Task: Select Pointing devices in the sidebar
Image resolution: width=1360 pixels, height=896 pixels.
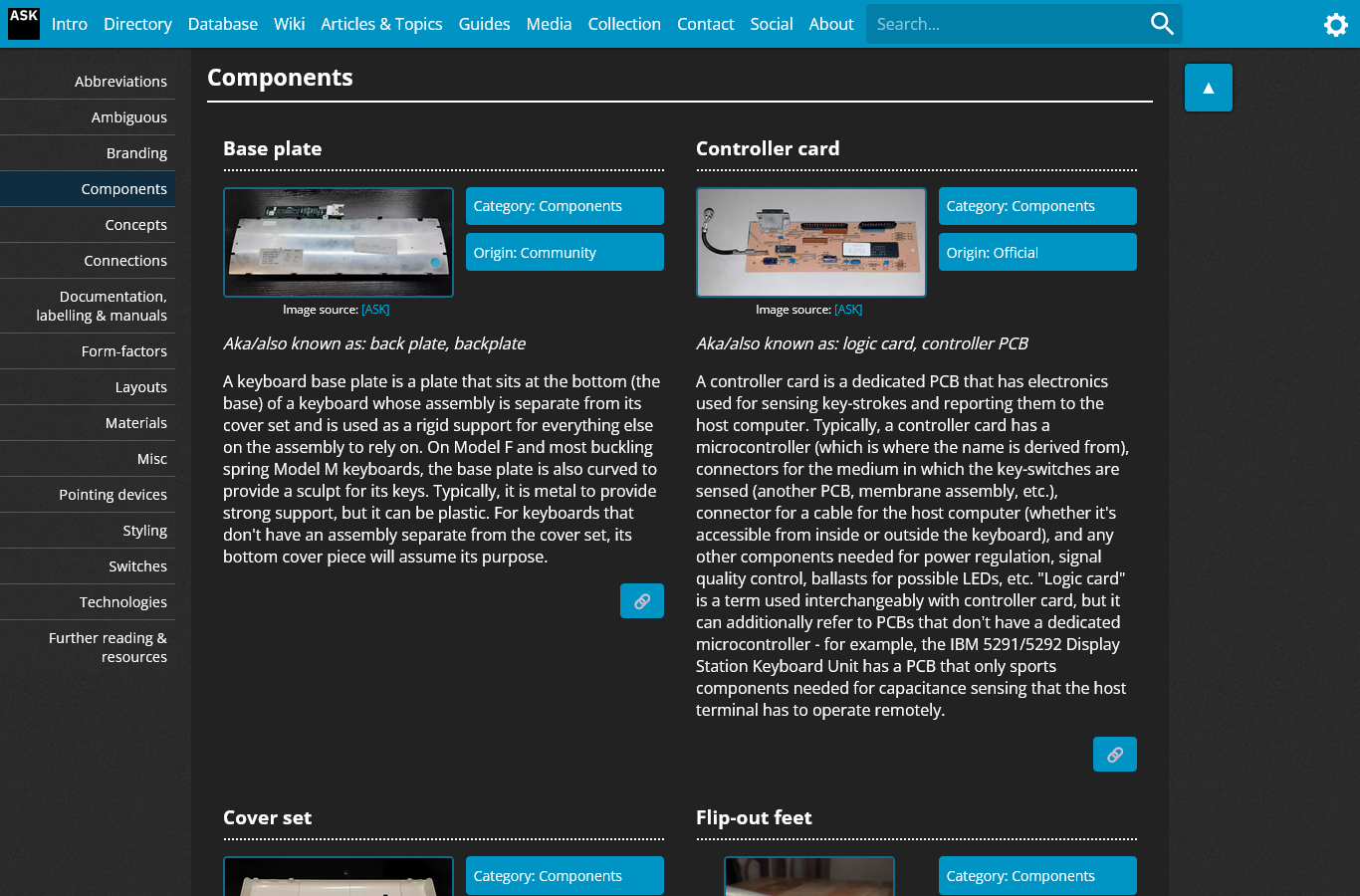Action: point(88,495)
